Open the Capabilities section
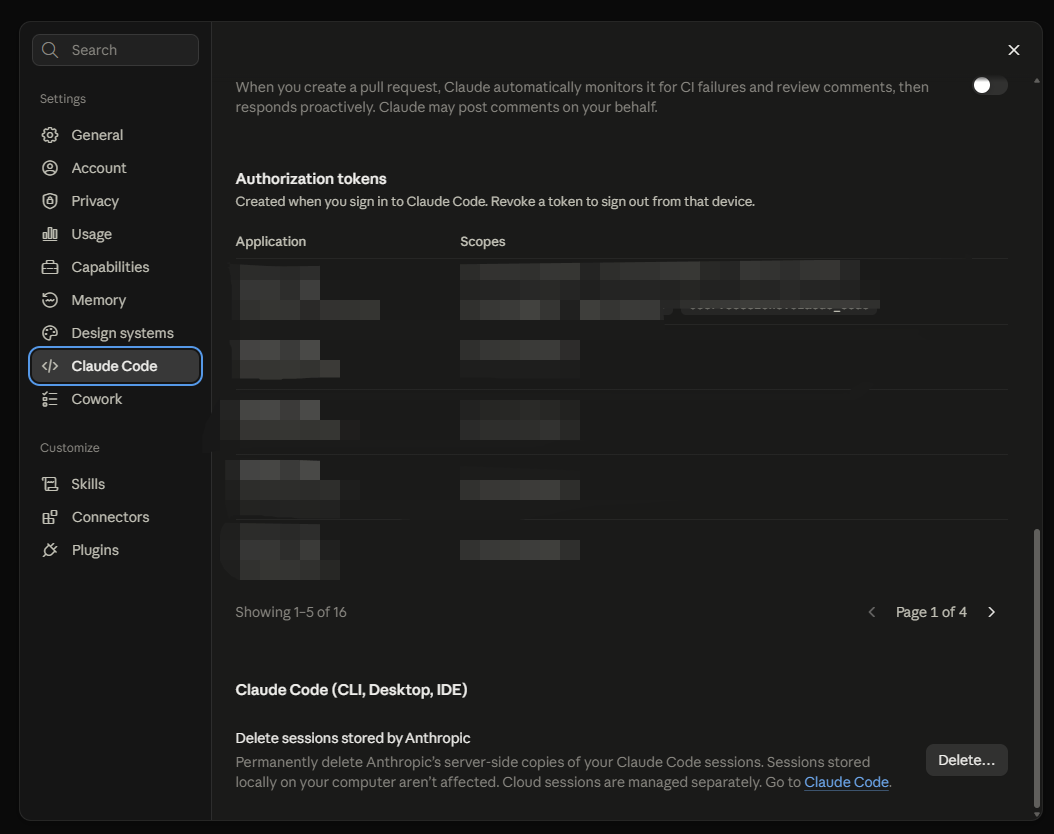The height and width of the screenshot is (834, 1054). [x=116, y=267]
